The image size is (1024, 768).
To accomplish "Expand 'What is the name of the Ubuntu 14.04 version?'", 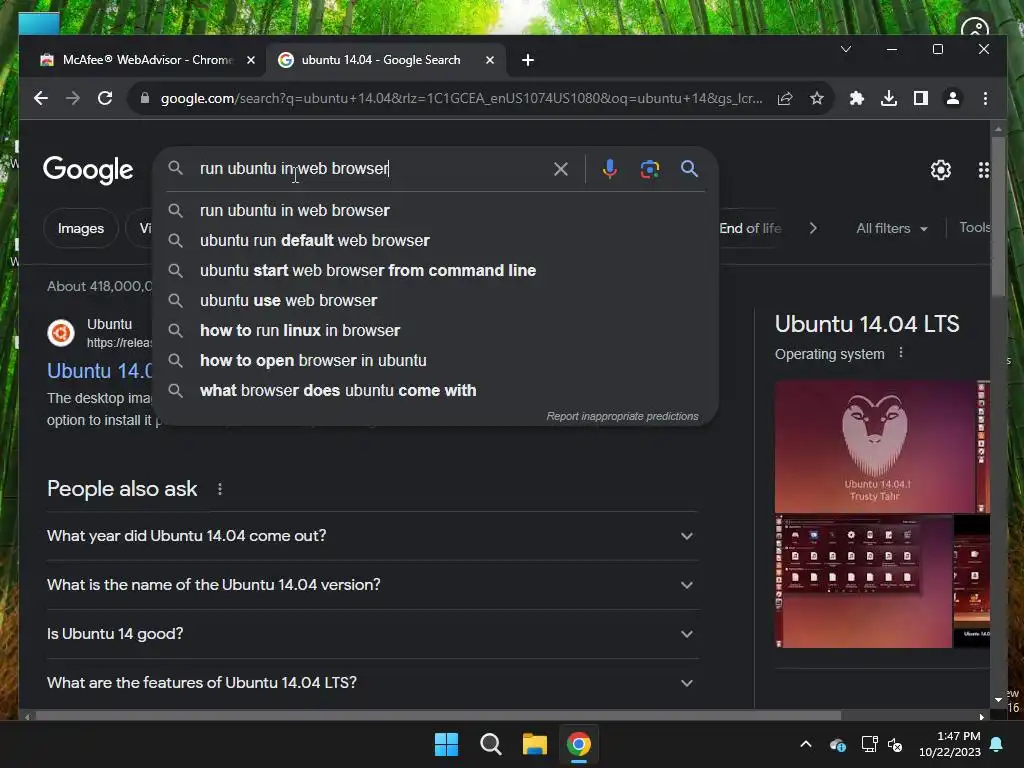I will [372, 585].
